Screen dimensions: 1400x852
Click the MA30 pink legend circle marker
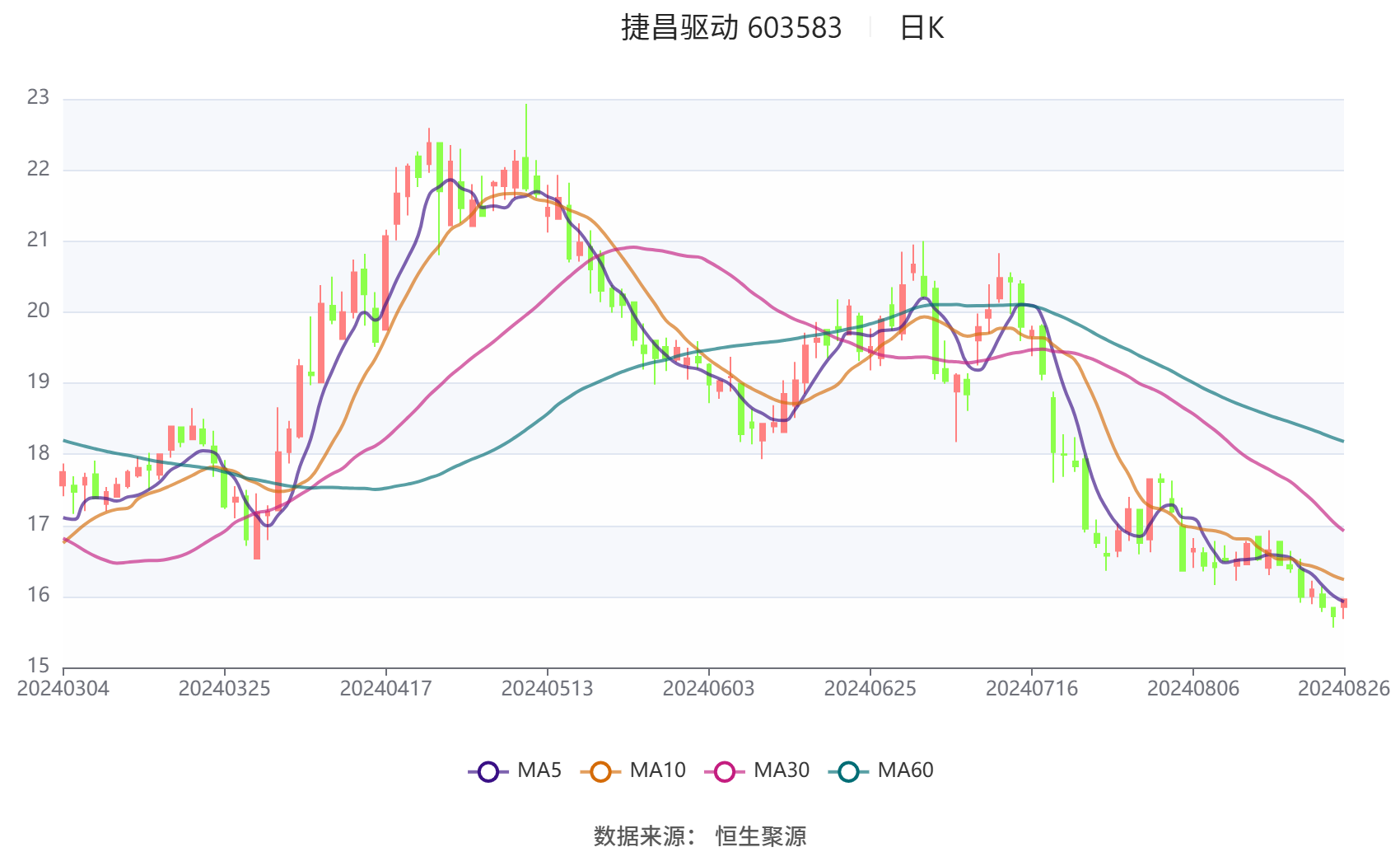725,771
